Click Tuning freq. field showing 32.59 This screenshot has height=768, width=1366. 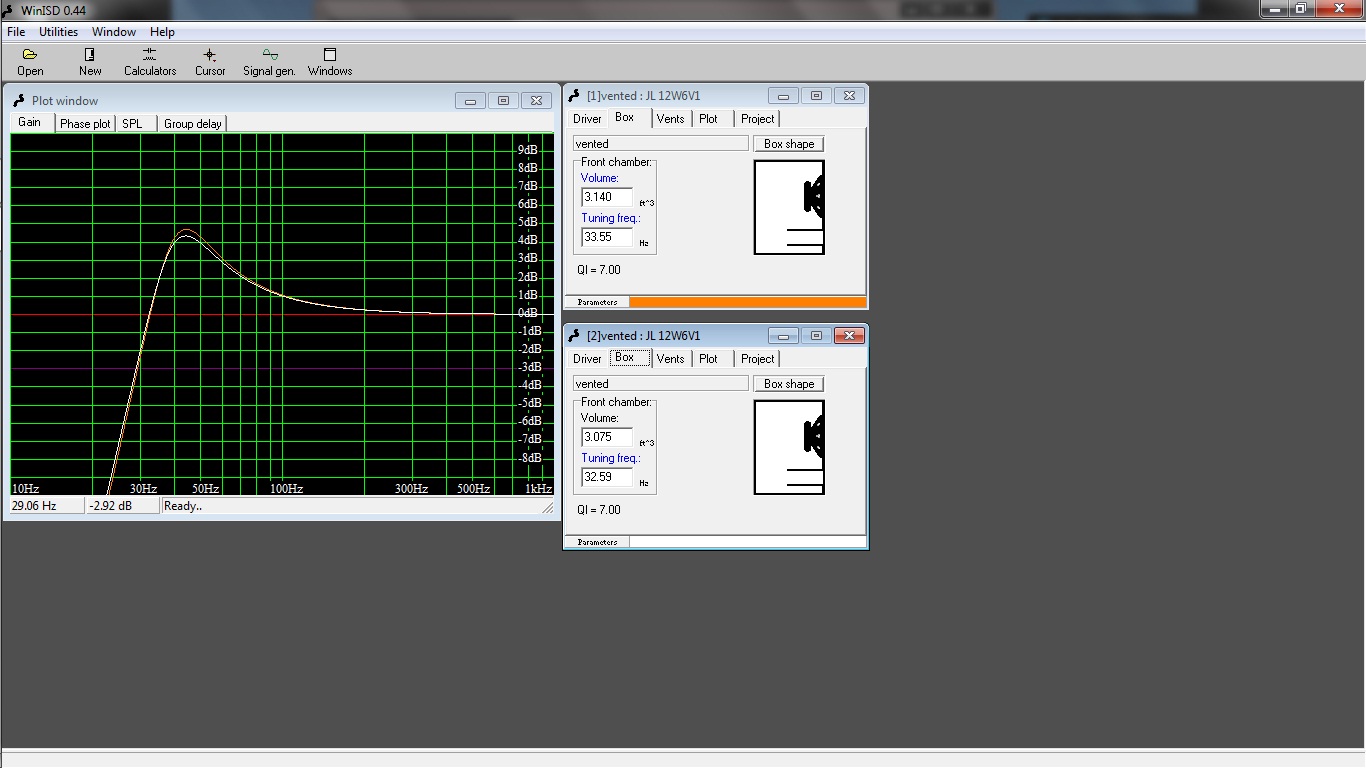point(606,477)
